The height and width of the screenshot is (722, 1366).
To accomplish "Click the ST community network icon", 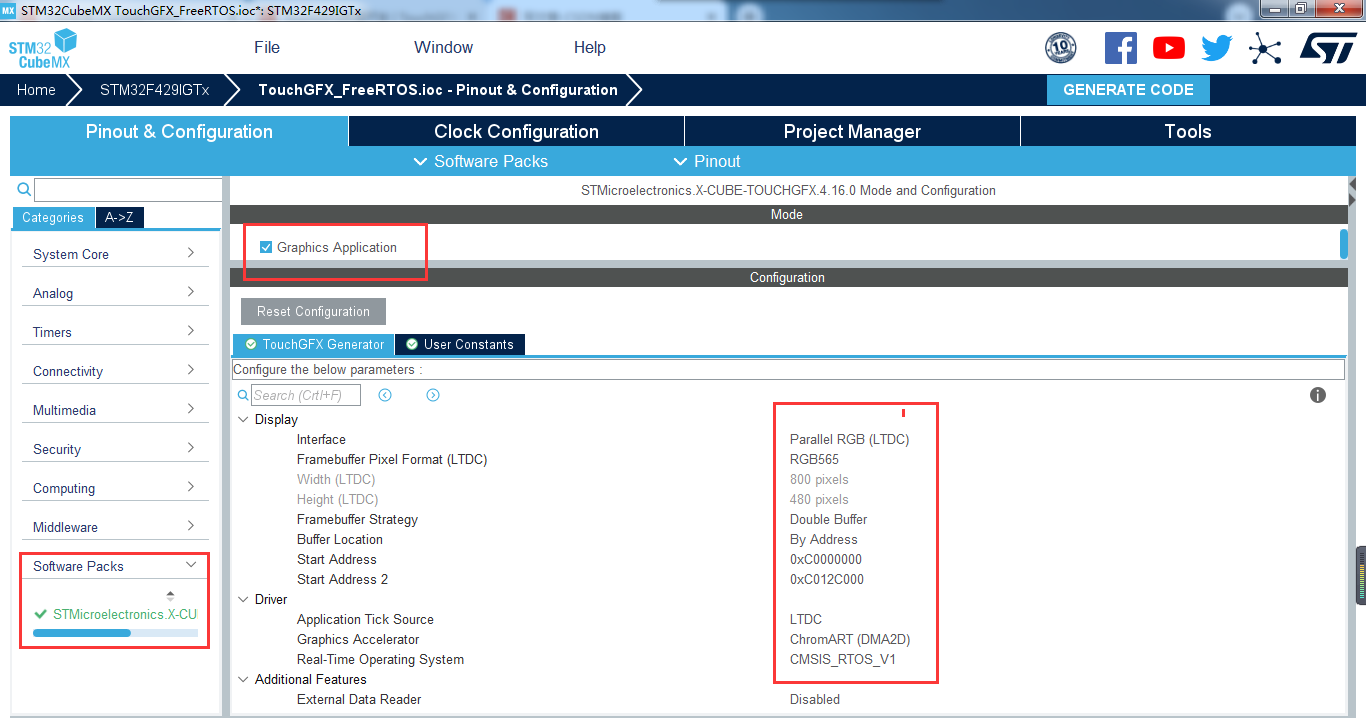I will [x=1265, y=48].
